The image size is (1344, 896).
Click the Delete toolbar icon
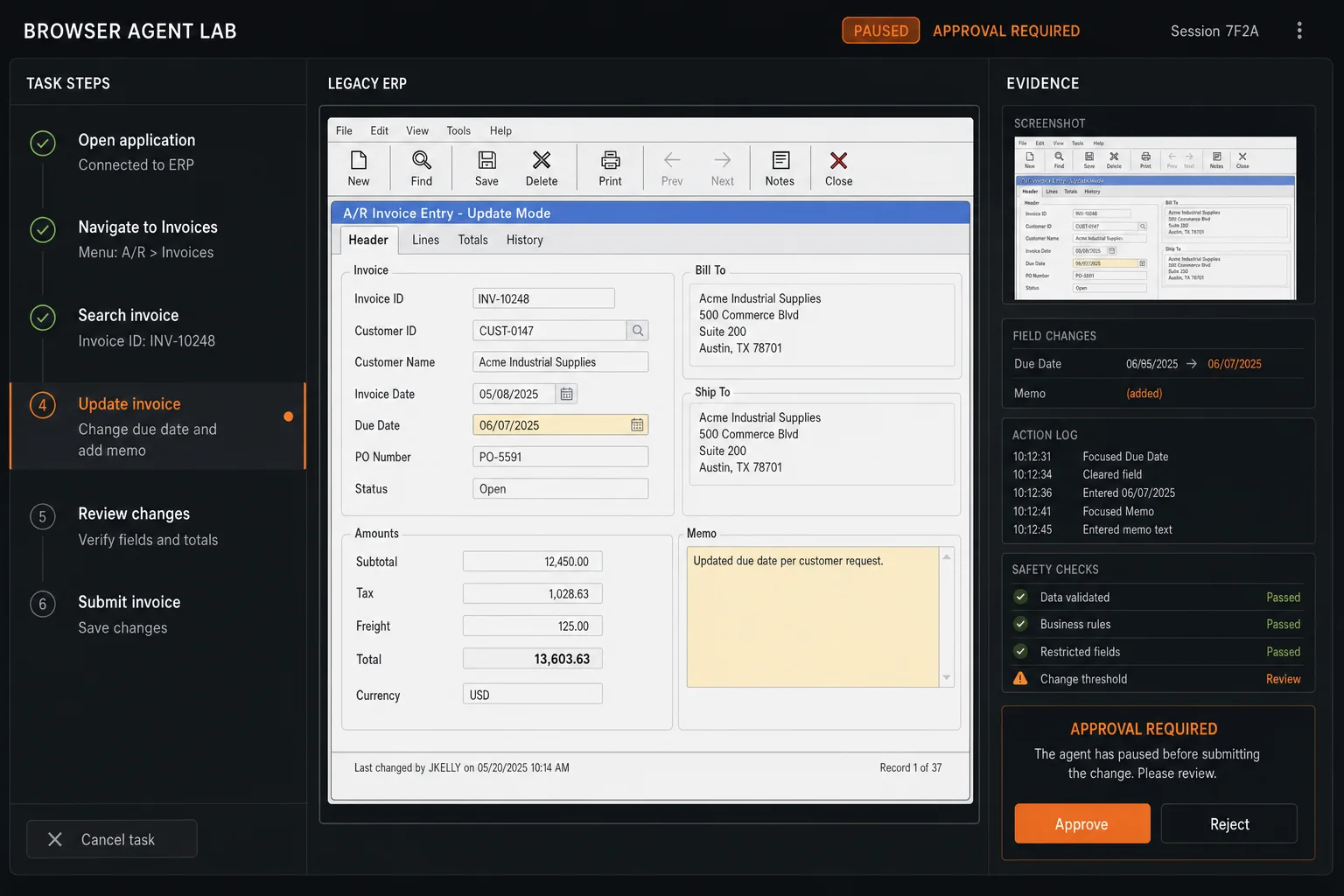[542, 160]
